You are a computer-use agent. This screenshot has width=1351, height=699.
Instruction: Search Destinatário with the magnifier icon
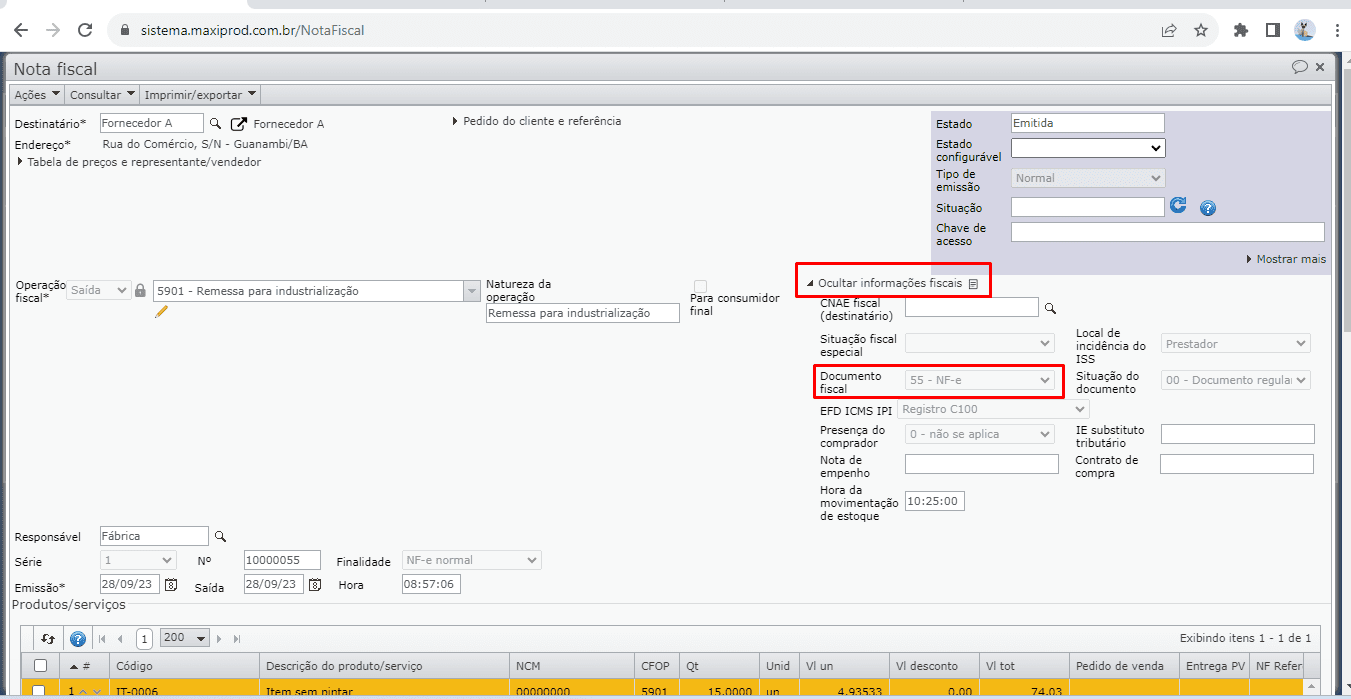214,123
